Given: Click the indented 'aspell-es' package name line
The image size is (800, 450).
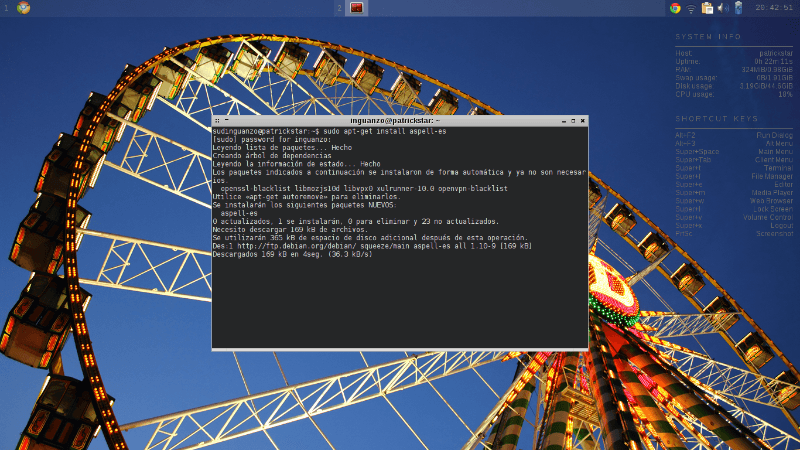Looking at the screenshot, I should 239,213.
